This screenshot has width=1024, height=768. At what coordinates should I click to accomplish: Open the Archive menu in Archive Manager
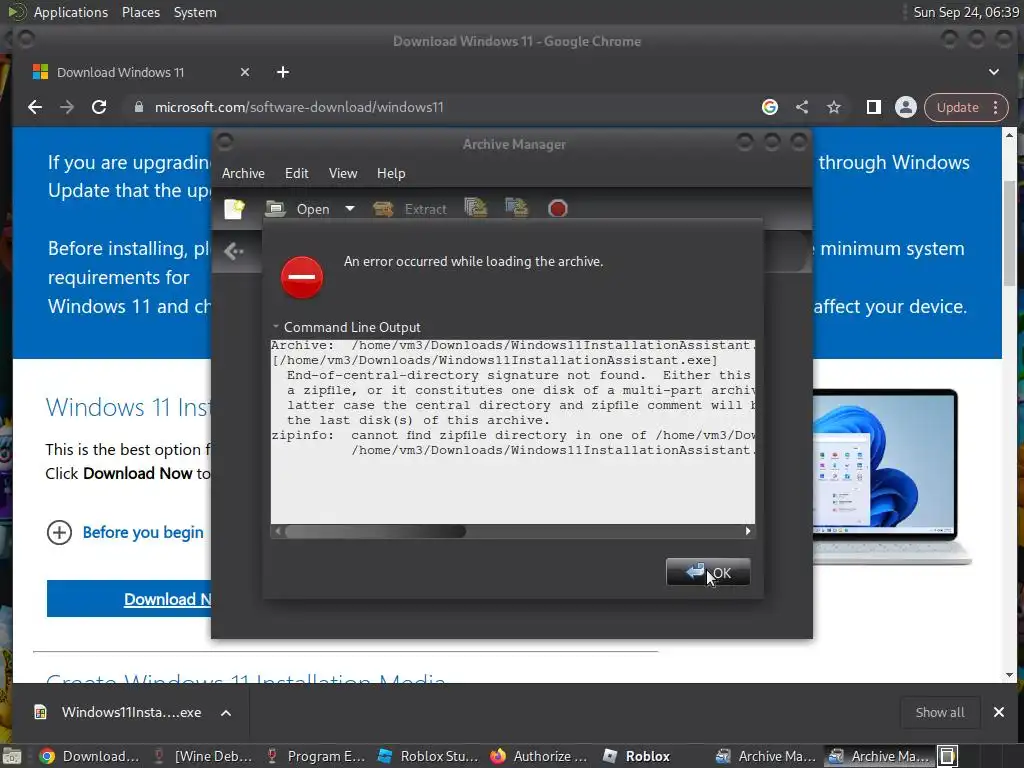pyautogui.click(x=243, y=173)
